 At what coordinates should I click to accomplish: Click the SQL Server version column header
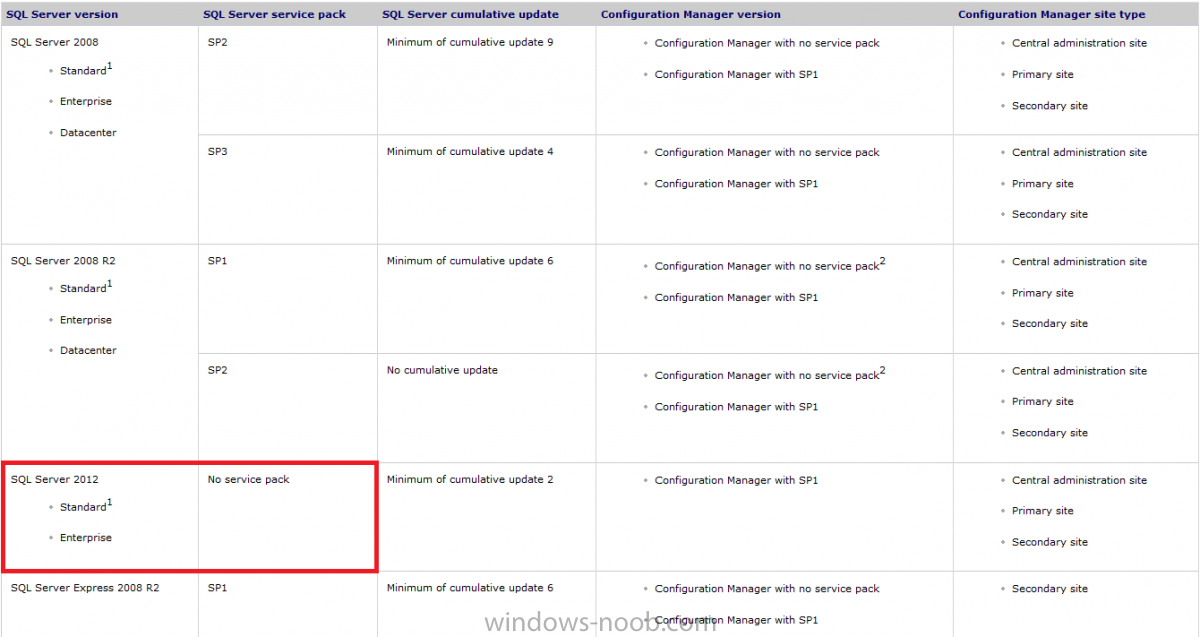(x=62, y=14)
